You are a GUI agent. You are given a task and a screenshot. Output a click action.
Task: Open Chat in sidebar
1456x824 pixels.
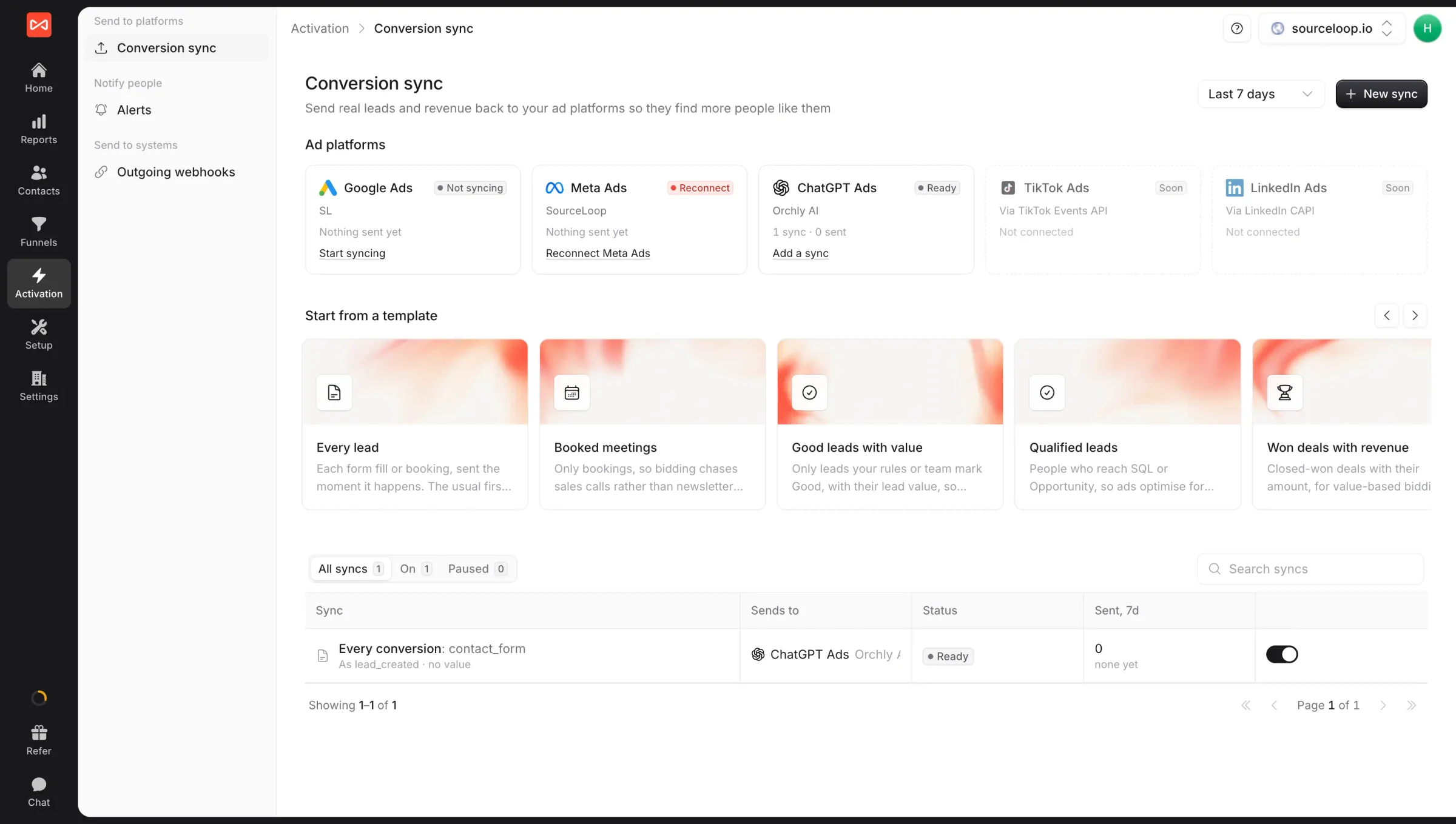coord(39,792)
